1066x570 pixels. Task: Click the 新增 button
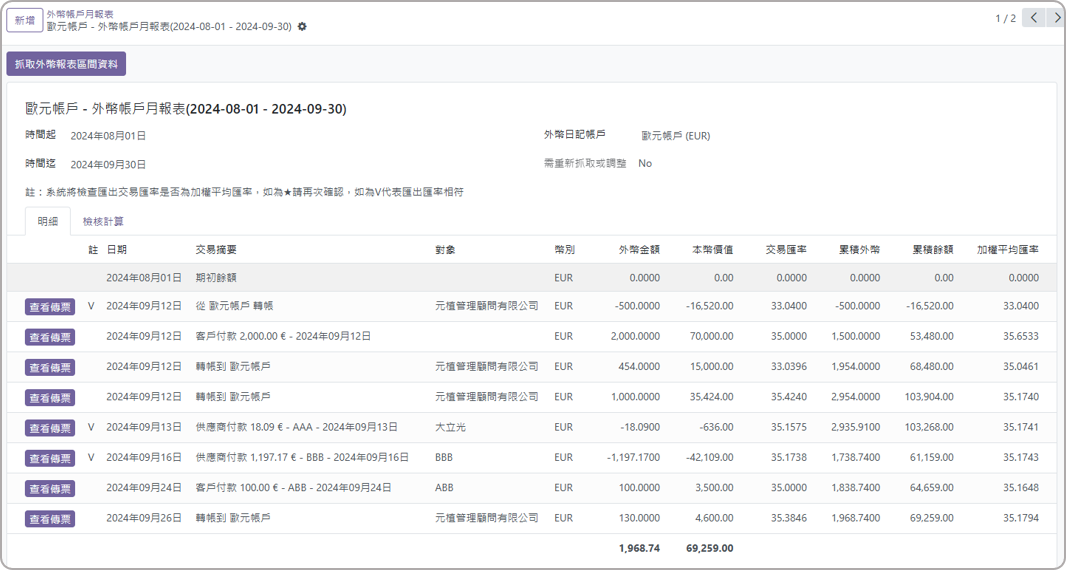(x=24, y=20)
